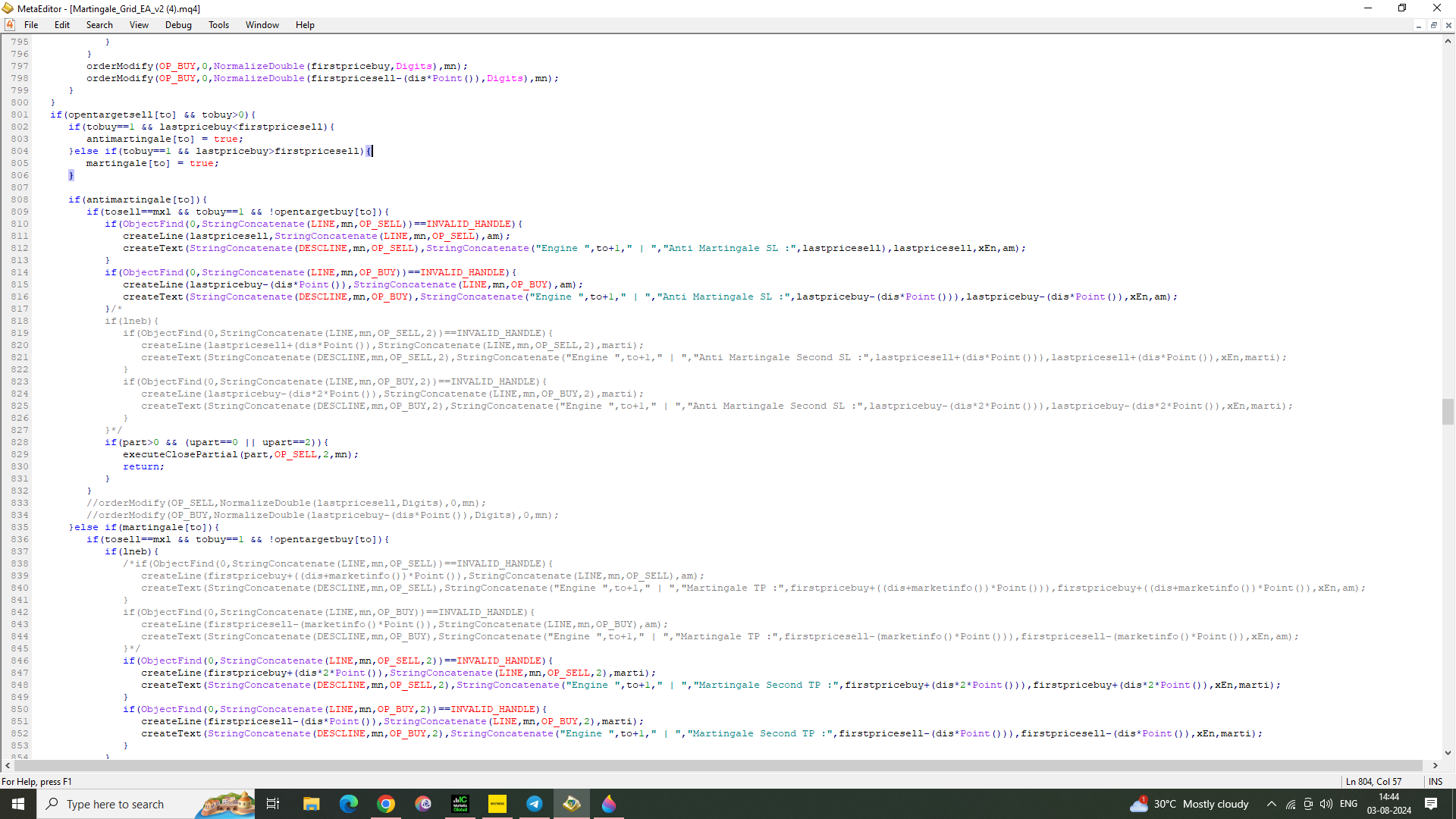Click the INS indicator in the status bar
The height and width of the screenshot is (819, 1456).
(1436, 781)
